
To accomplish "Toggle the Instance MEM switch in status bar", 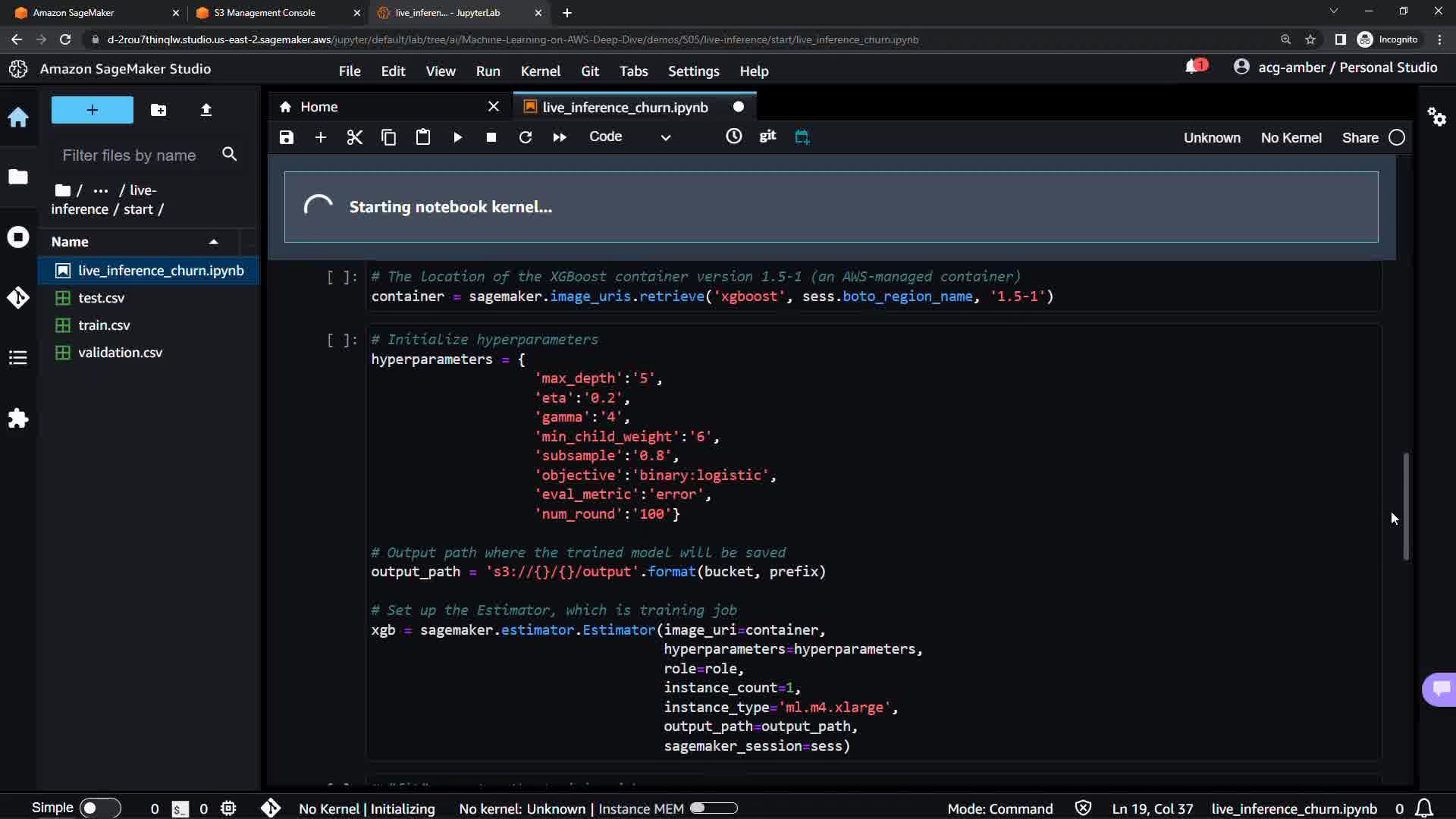I will [713, 808].
